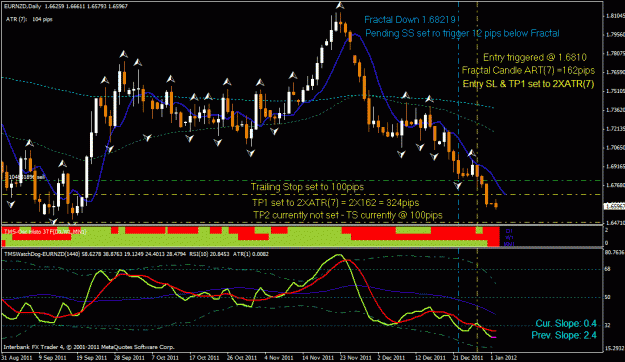
Task: Select the 'RSI(10) 20.8453' value
Action: [x=209, y=254]
